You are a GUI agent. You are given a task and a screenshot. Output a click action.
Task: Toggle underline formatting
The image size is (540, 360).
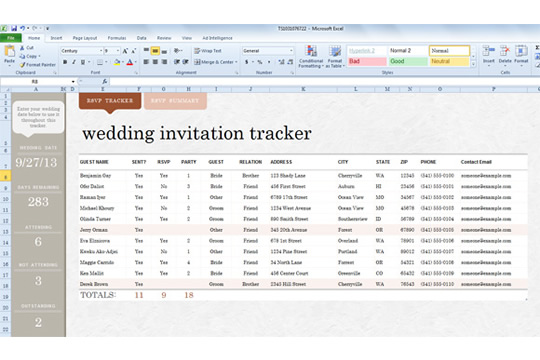click(x=83, y=62)
